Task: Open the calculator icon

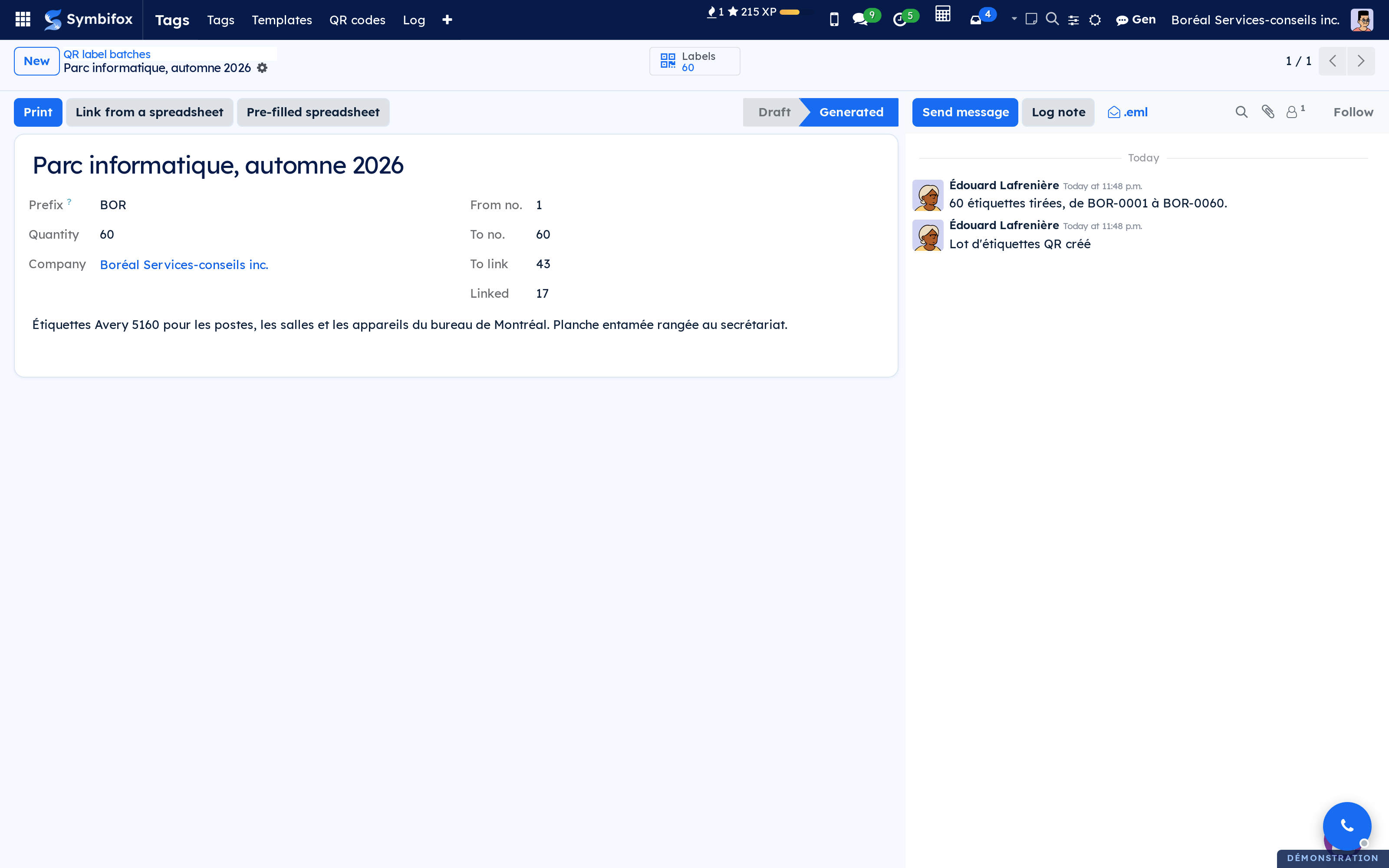Action: tap(942, 14)
